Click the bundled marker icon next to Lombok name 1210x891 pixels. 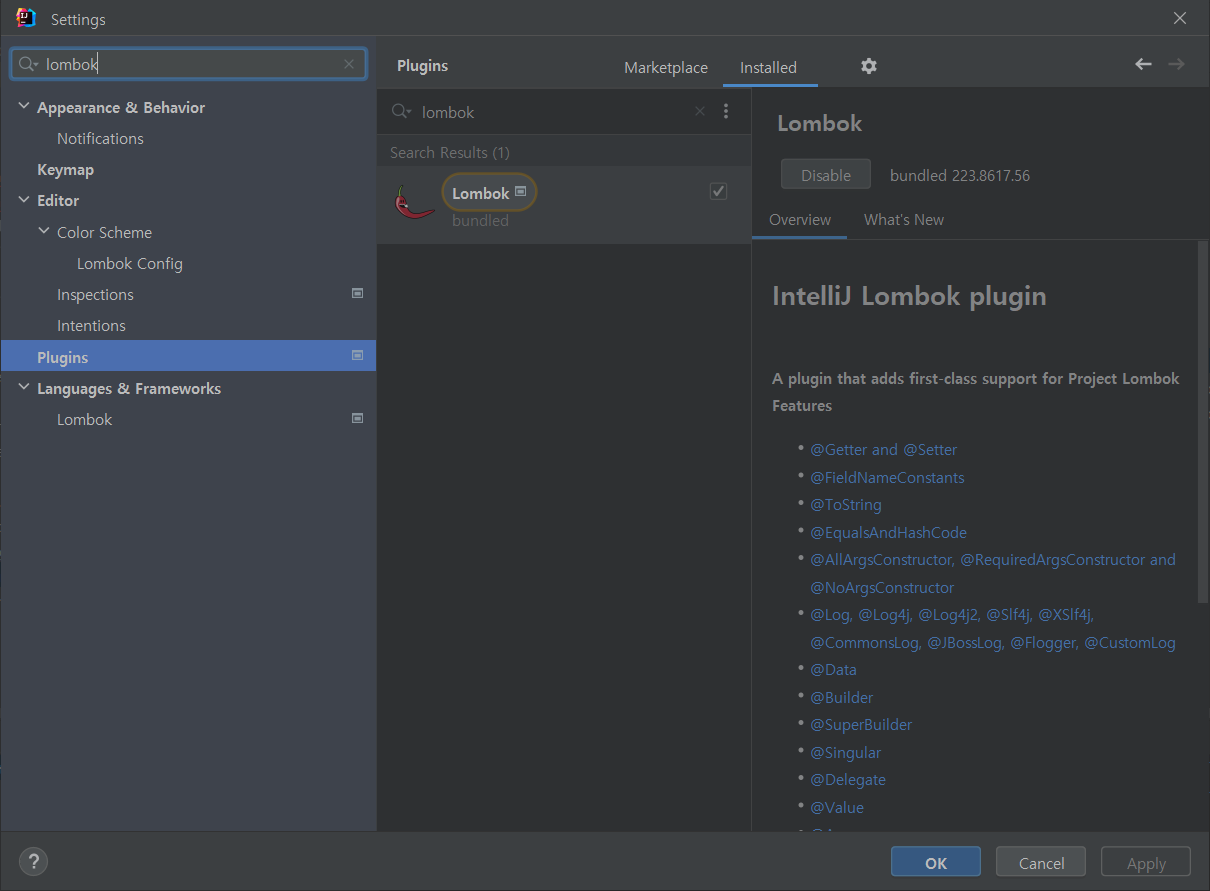(520, 192)
